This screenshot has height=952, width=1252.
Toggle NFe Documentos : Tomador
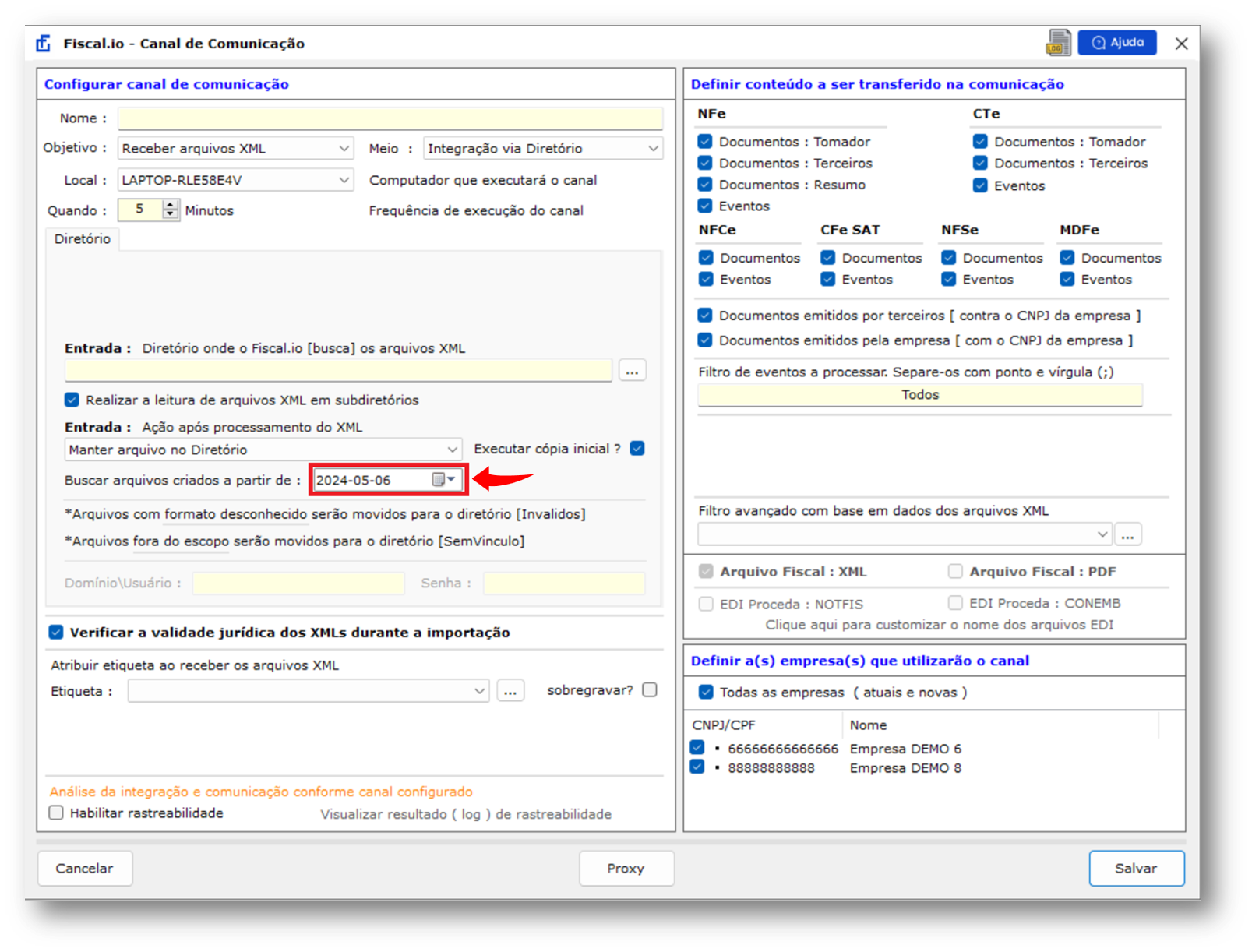705,142
